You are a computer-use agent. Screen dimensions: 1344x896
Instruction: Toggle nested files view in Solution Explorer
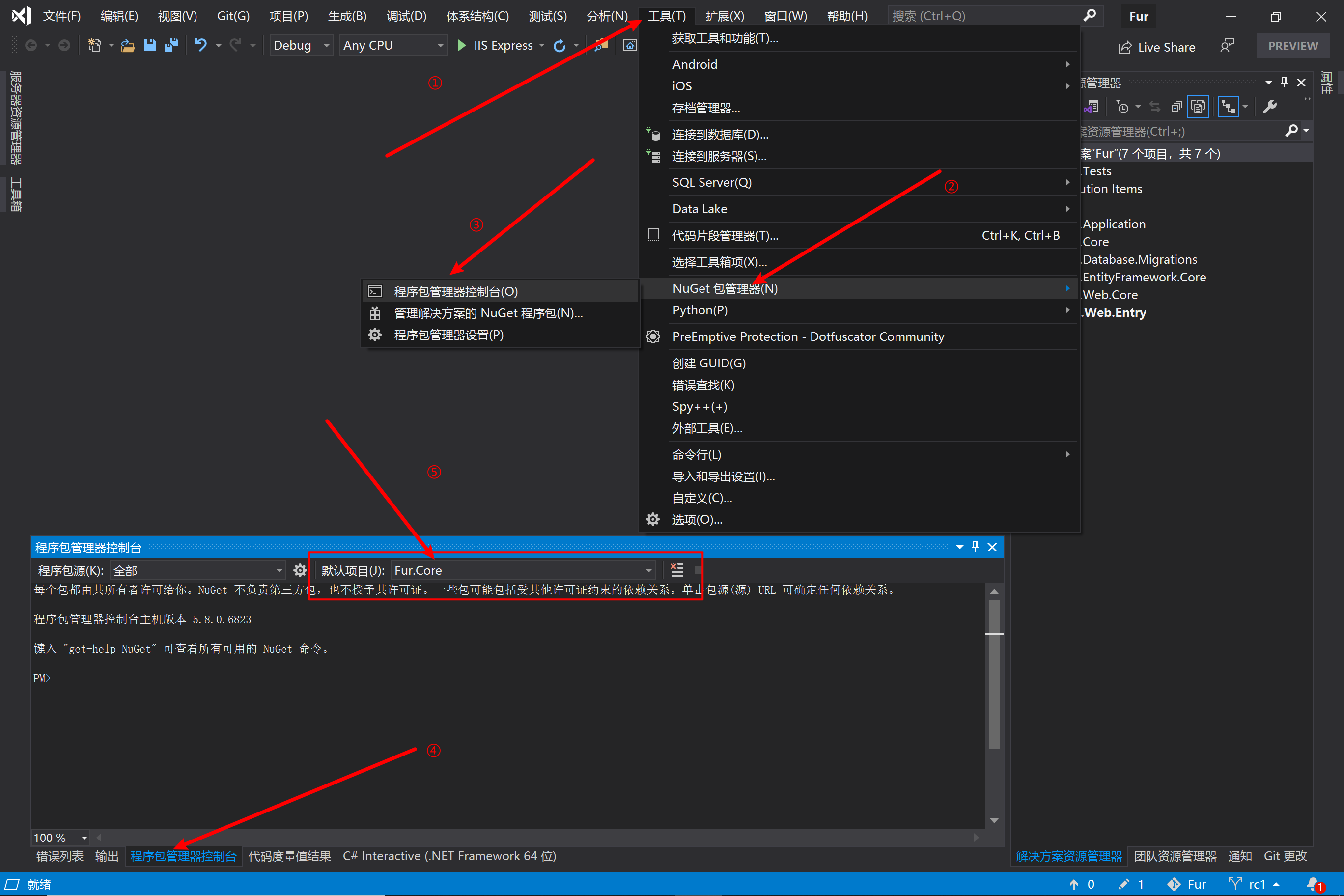click(1228, 107)
